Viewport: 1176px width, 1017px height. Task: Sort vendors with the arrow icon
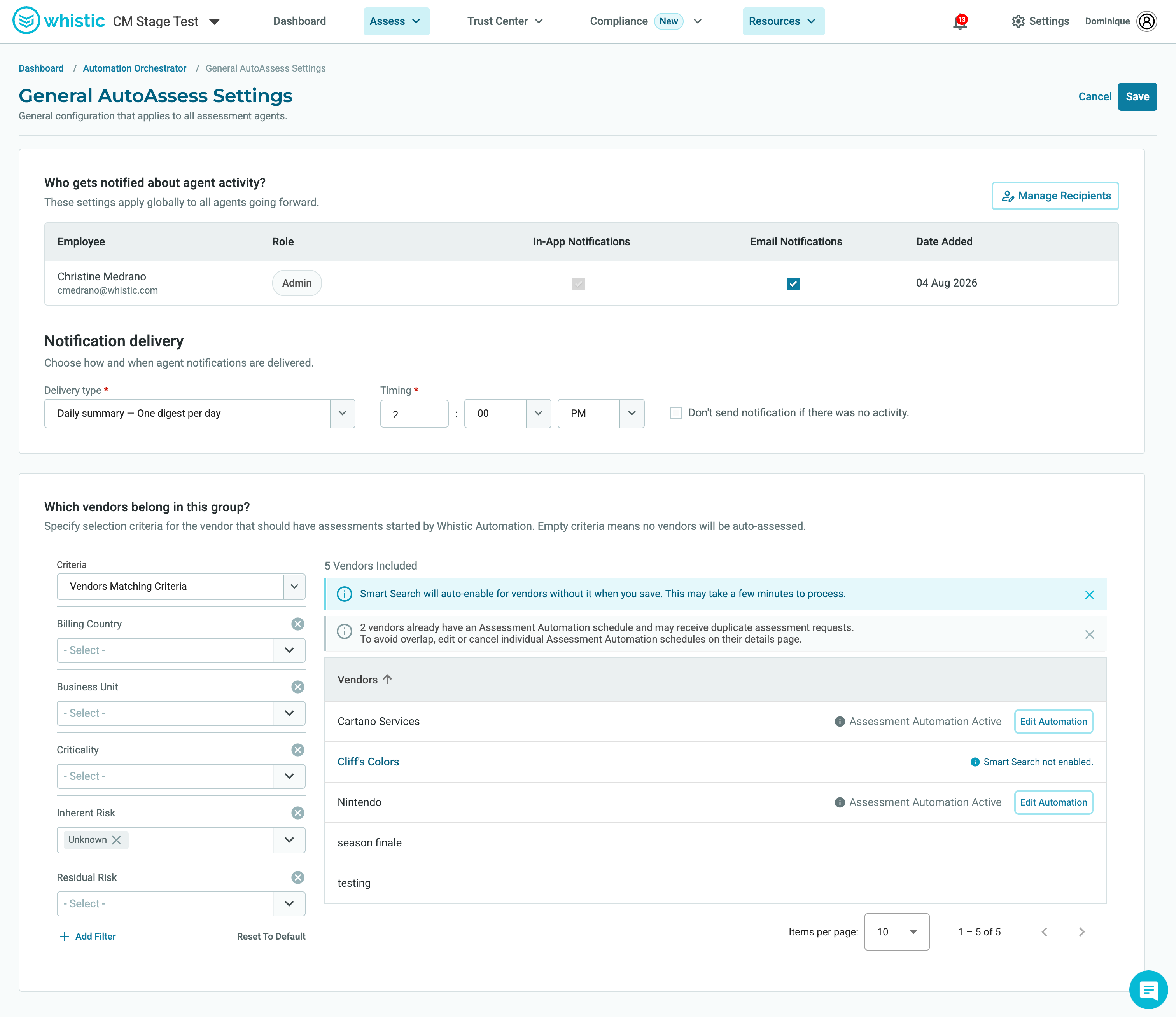pos(388,679)
